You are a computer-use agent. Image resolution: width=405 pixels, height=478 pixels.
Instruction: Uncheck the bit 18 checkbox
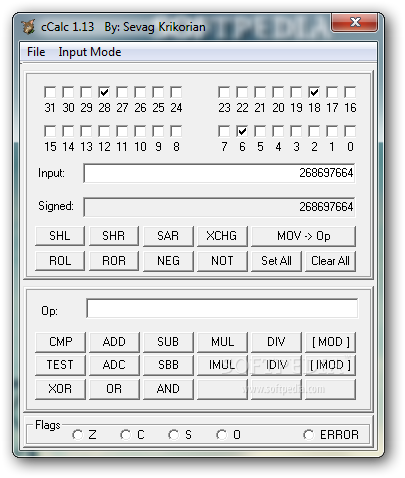pyautogui.click(x=314, y=92)
